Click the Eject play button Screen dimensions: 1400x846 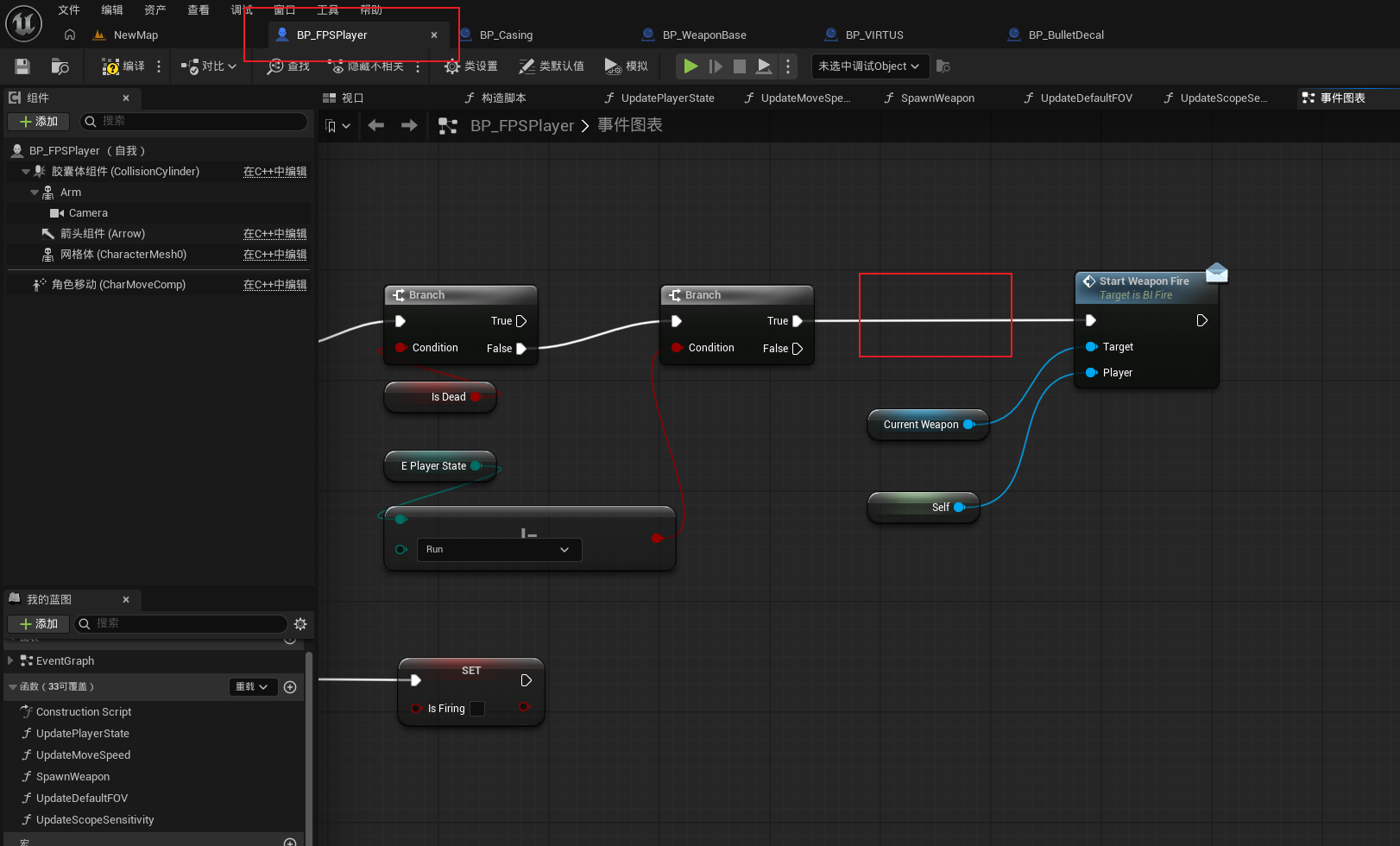764,66
